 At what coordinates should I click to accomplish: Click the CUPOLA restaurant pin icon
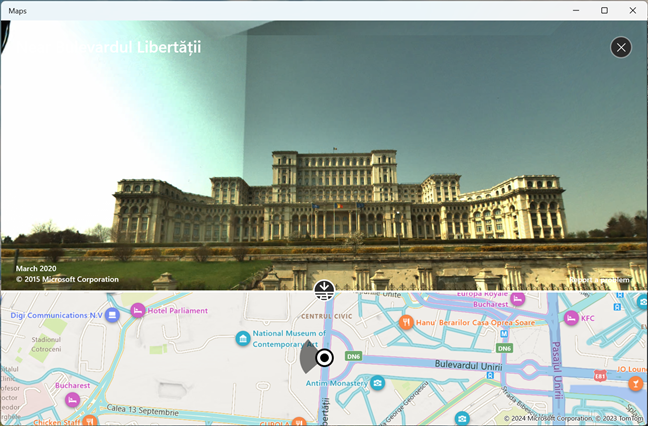(x=299, y=421)
